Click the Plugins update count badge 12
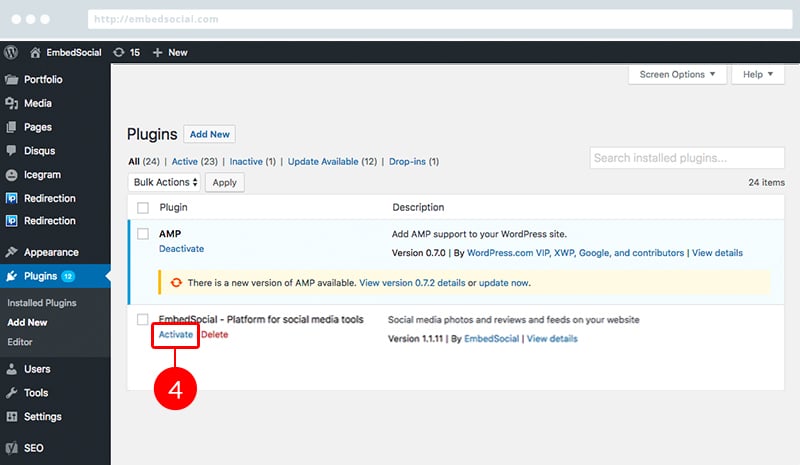The image size is (800, 465). (x=68, y=276)
